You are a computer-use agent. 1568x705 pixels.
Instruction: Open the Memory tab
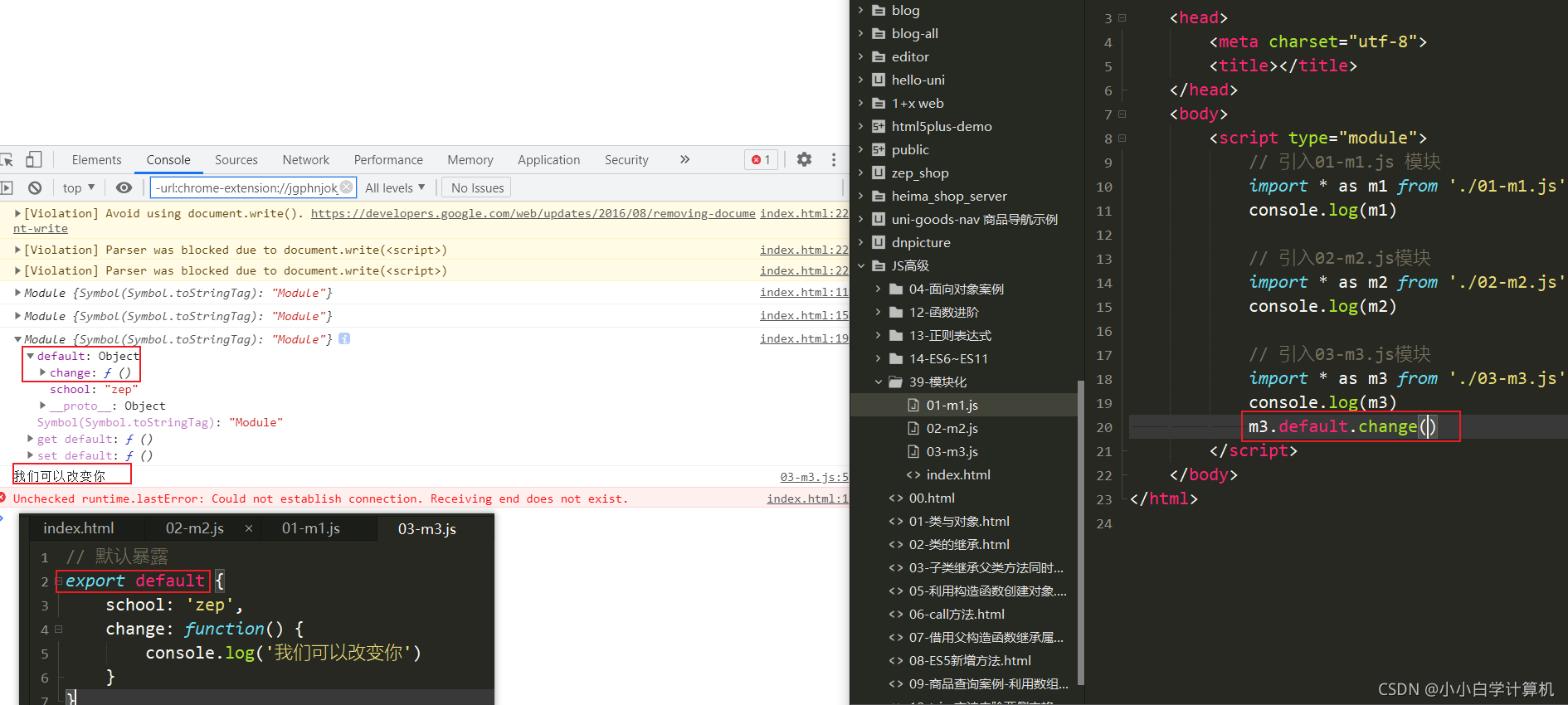coord(470,159)
